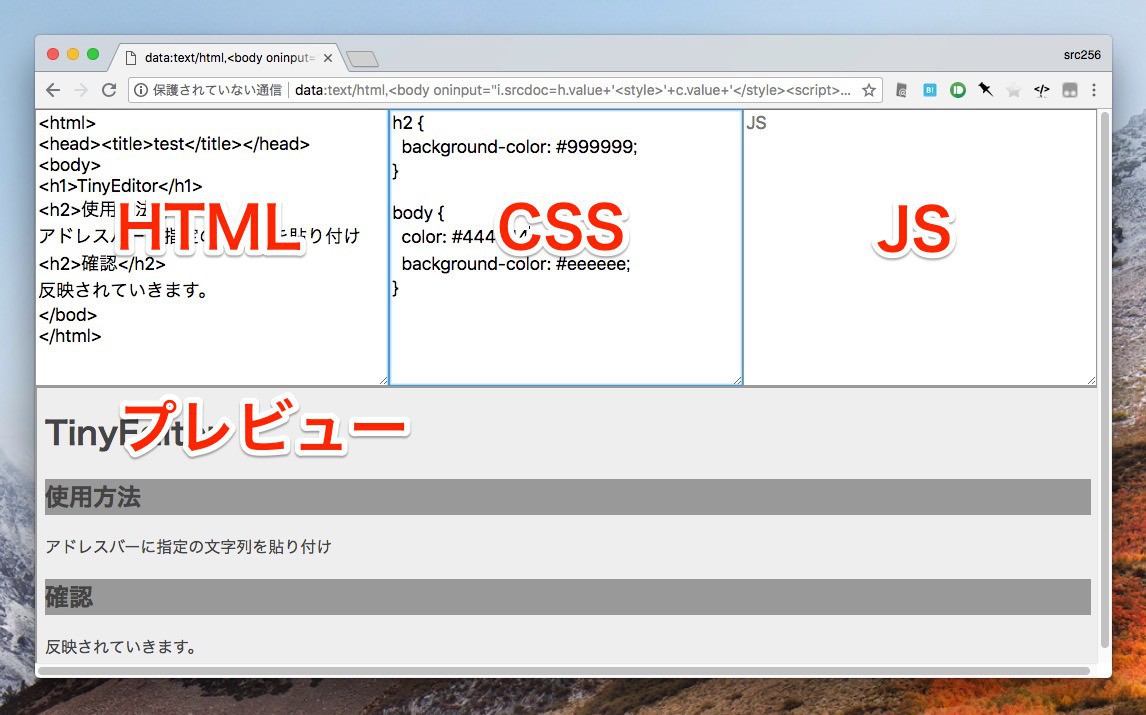Click the src256 profile button
This screenshot has width=1146, height=715.
pyautogui.click(x=1082, y=55)
